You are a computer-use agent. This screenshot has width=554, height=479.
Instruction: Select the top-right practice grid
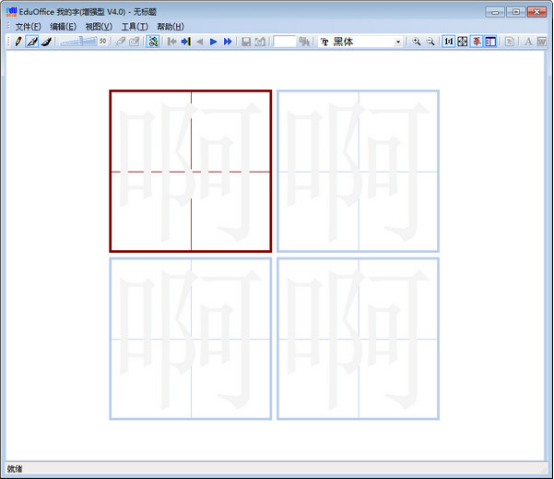(x=358, y=171)
